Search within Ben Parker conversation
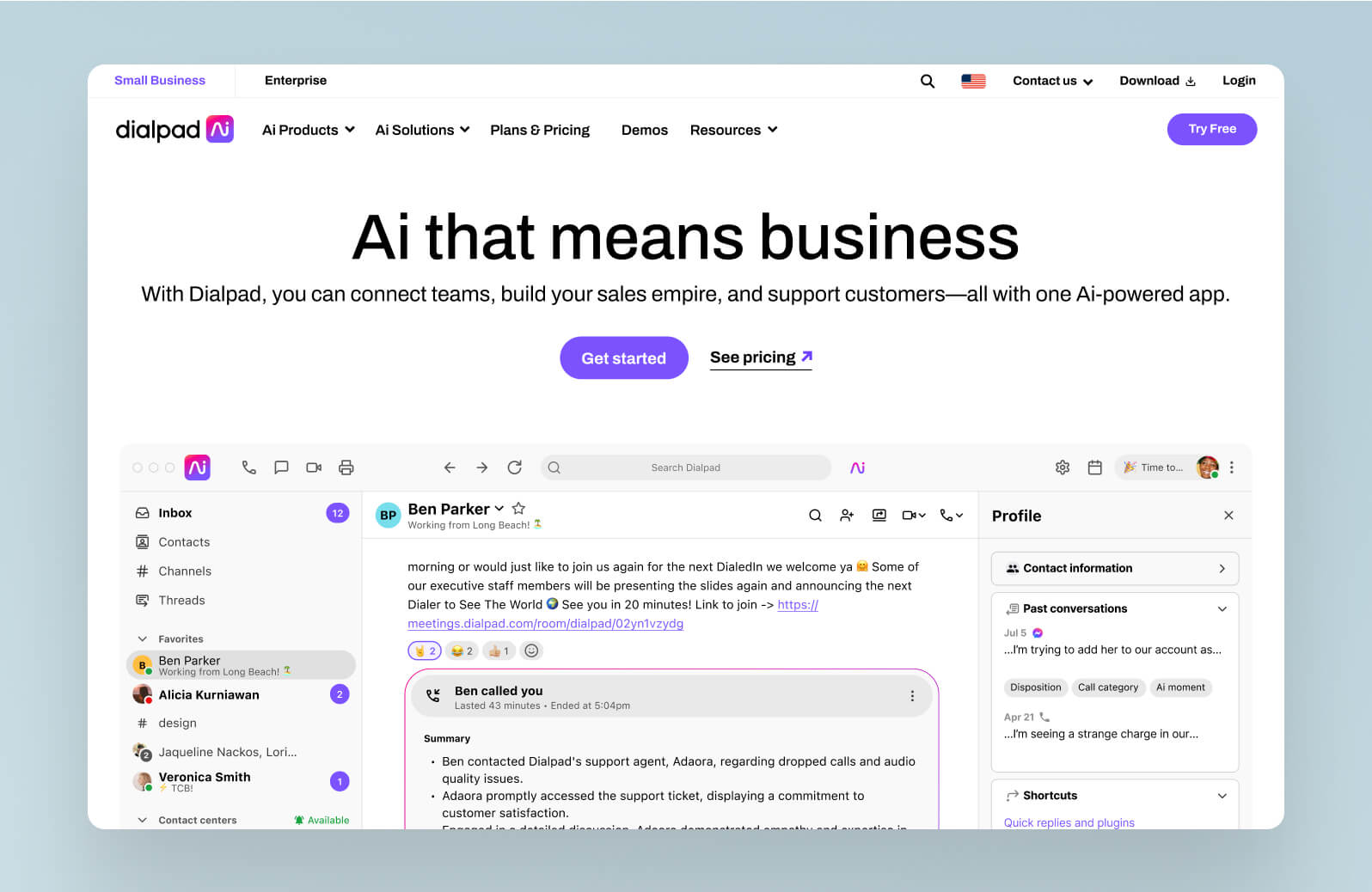 coord(815,516)
